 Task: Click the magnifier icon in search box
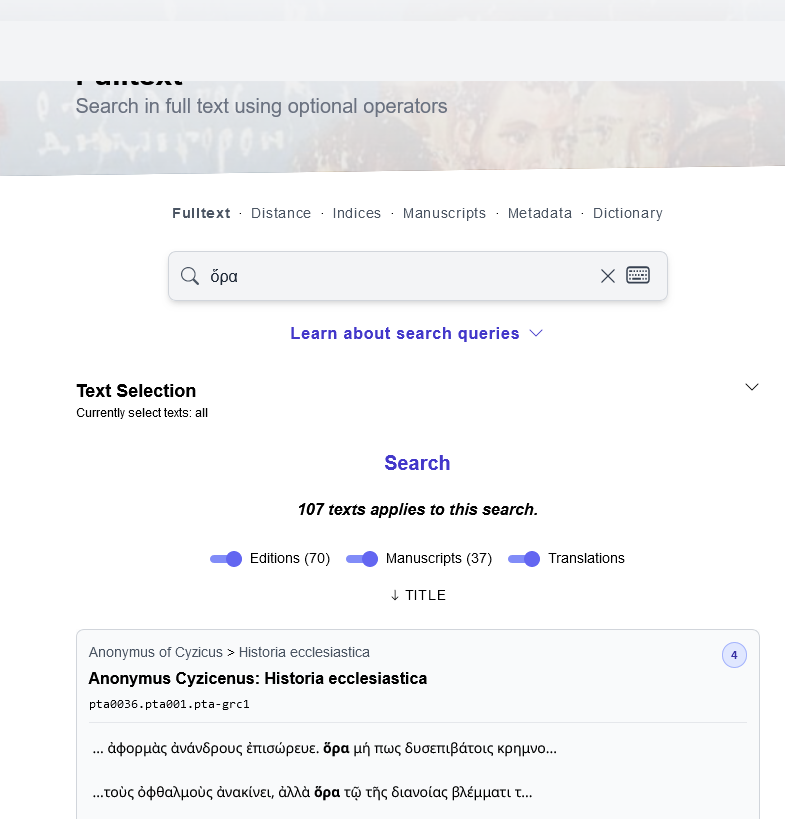tap(189, 276)
